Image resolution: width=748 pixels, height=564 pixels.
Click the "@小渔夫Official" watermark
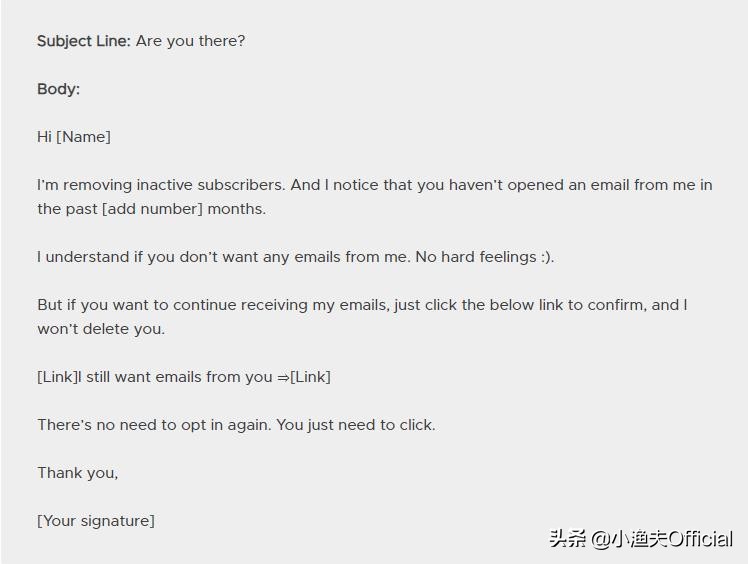pos(661,539)
